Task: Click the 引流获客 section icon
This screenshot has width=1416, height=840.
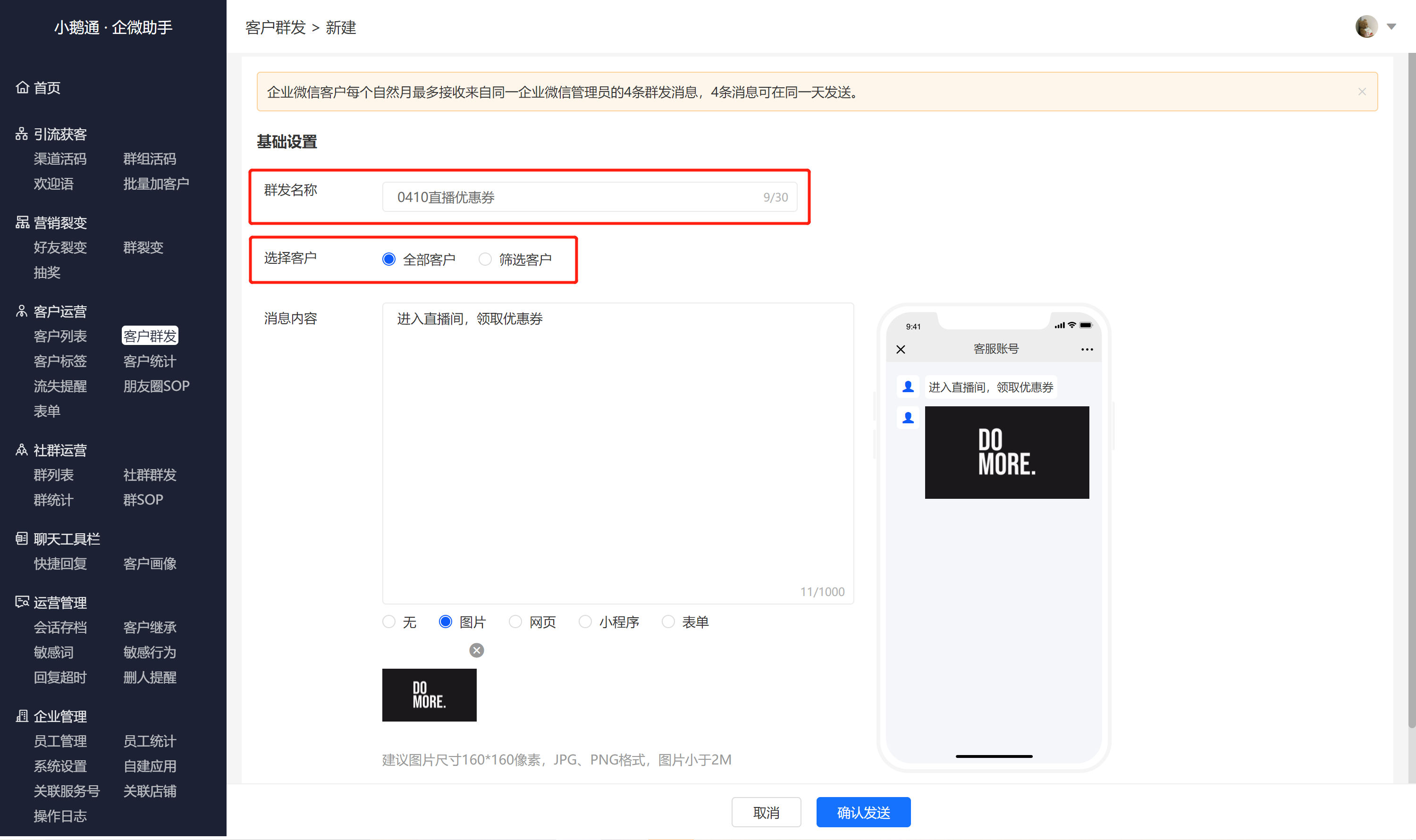Action: tap(22, 134)
